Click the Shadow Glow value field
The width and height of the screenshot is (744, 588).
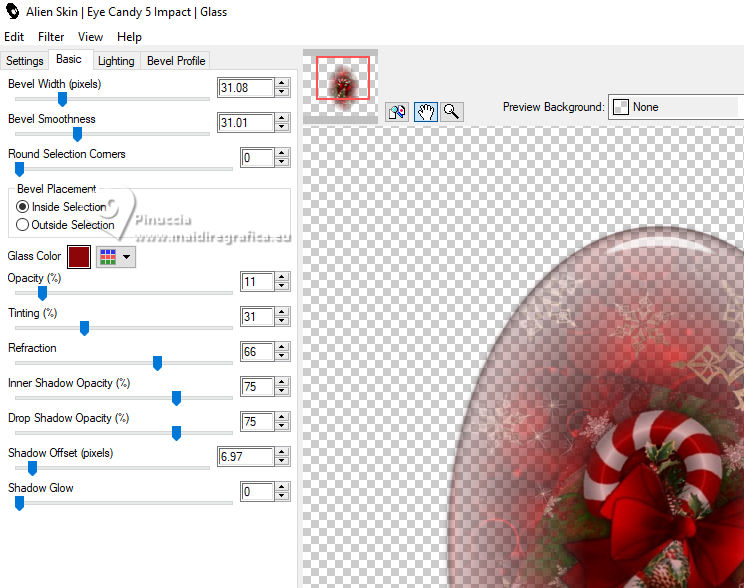click(x=257, y=492)
